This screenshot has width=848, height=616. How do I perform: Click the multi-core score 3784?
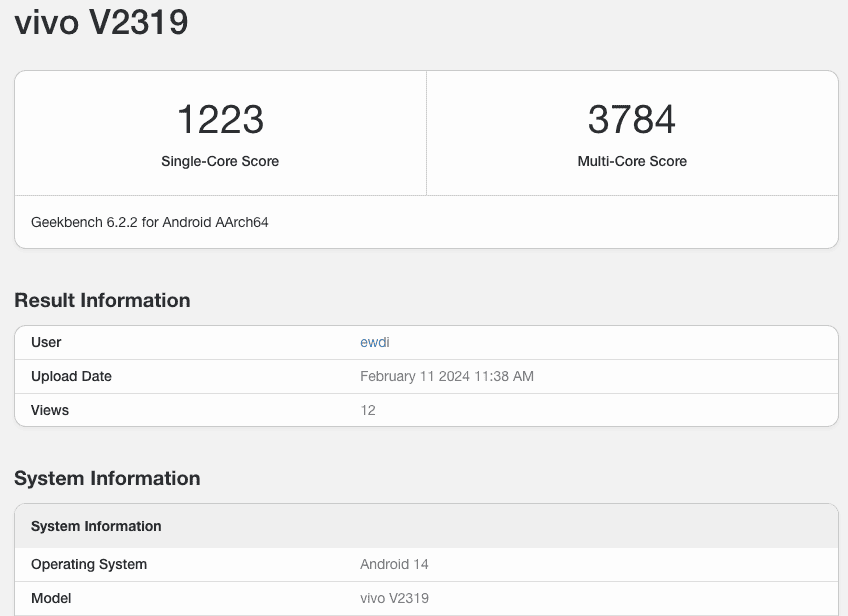click(632, 120)
